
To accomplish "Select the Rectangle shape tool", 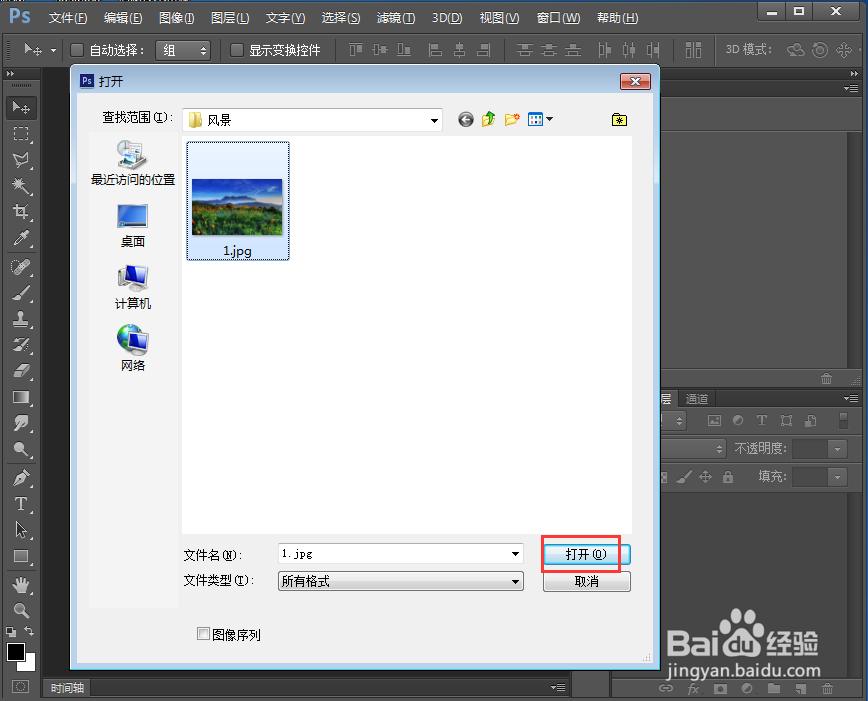I will point(21,556).
